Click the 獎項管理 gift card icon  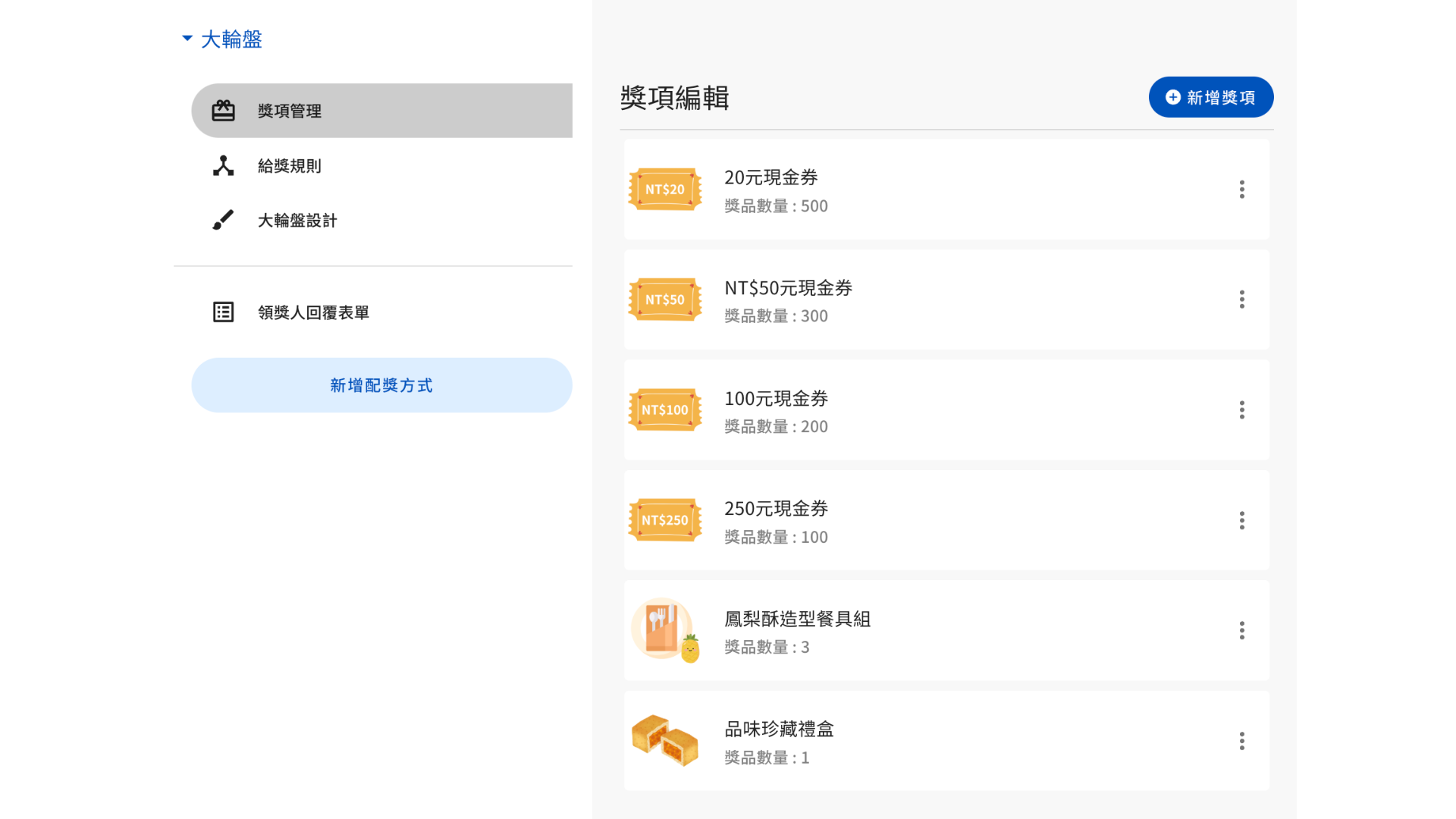point(223,111)
